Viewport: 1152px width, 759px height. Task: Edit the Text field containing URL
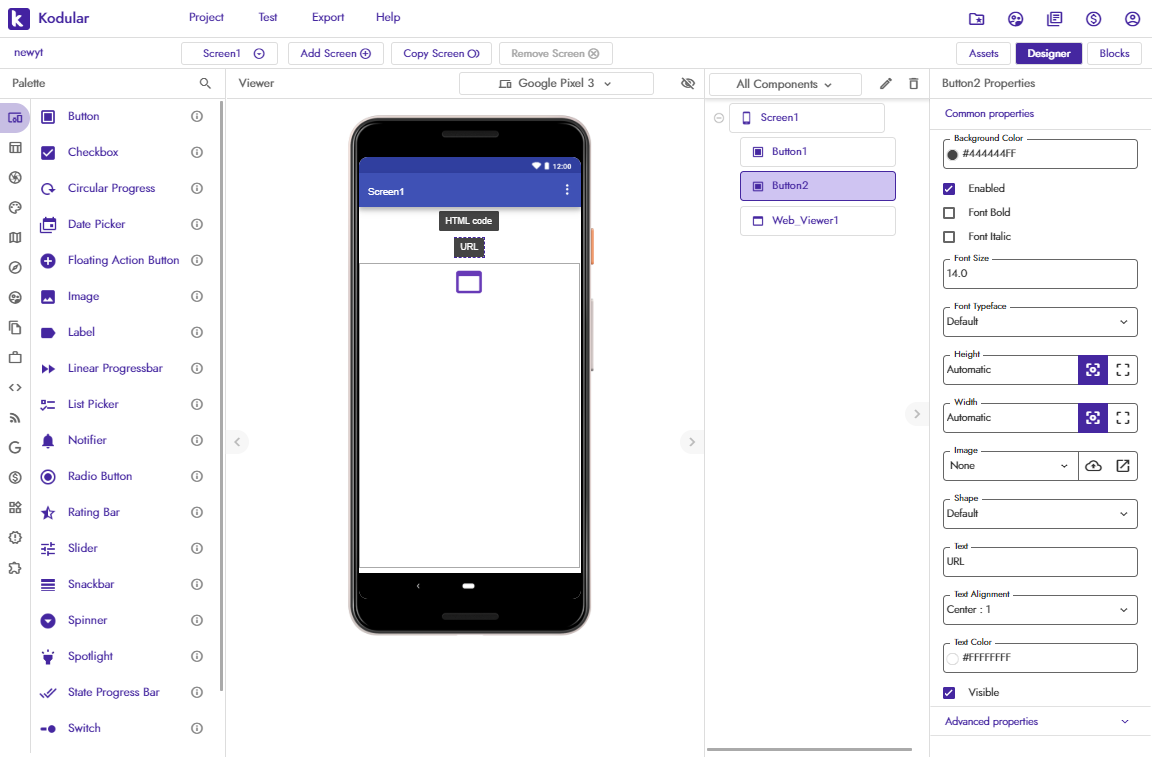(x=1040, y=561)
